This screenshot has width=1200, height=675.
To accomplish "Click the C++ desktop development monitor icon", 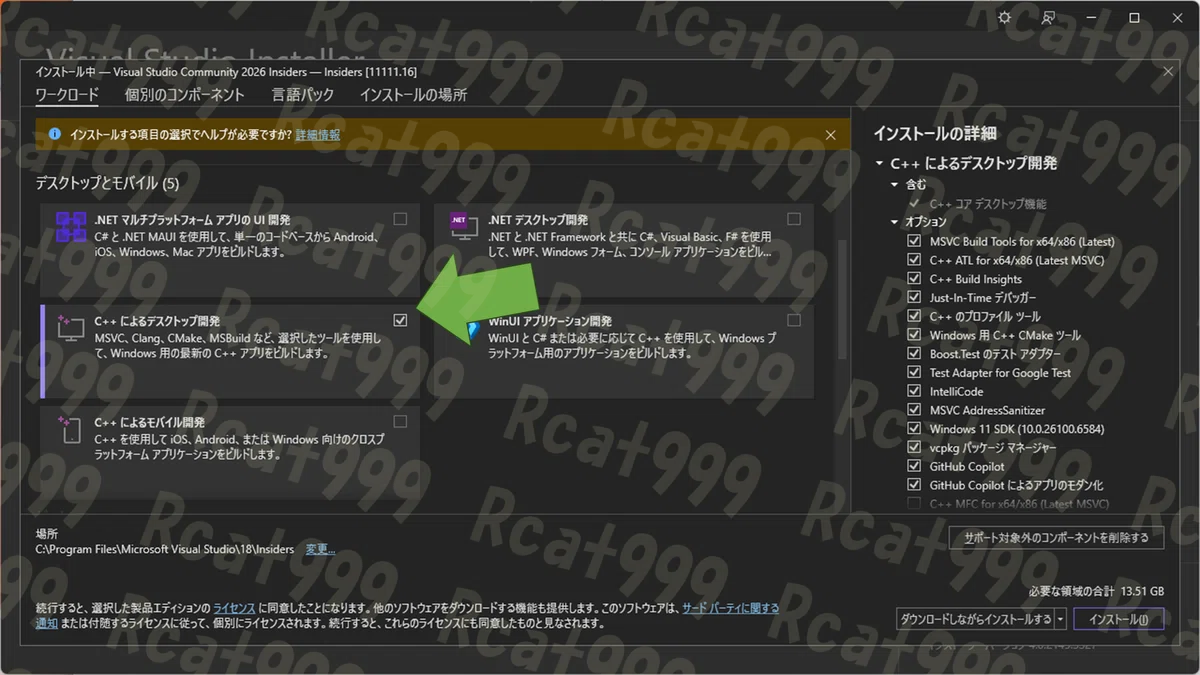I will click(x=71, y=327).
